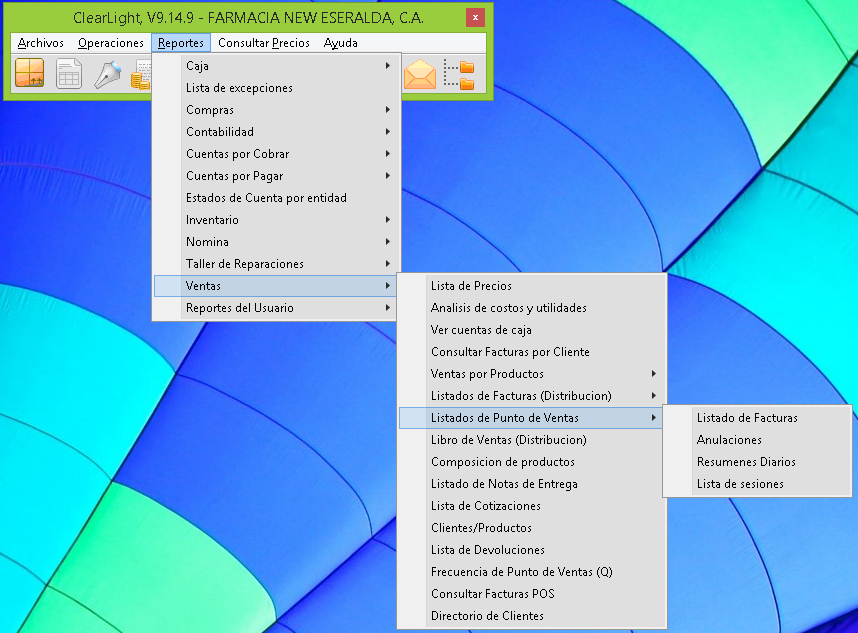The image size is (858, 633).
Task: Select Listado de Facturas report
Action: click(747, 418)
